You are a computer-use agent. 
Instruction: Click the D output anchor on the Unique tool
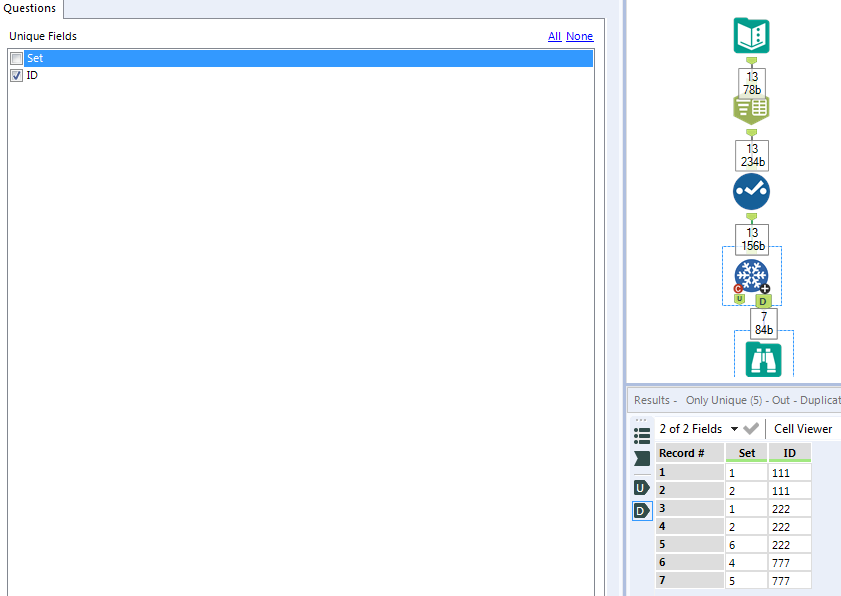coord(764,300)
